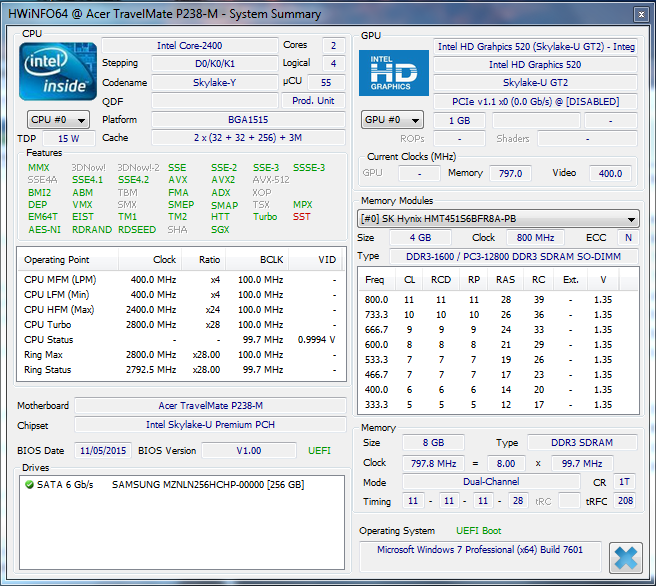This screenshot has width=656, height=586.
Task: Click the PCIe v1.1 DISABLED status field
Action: point(535,101)
